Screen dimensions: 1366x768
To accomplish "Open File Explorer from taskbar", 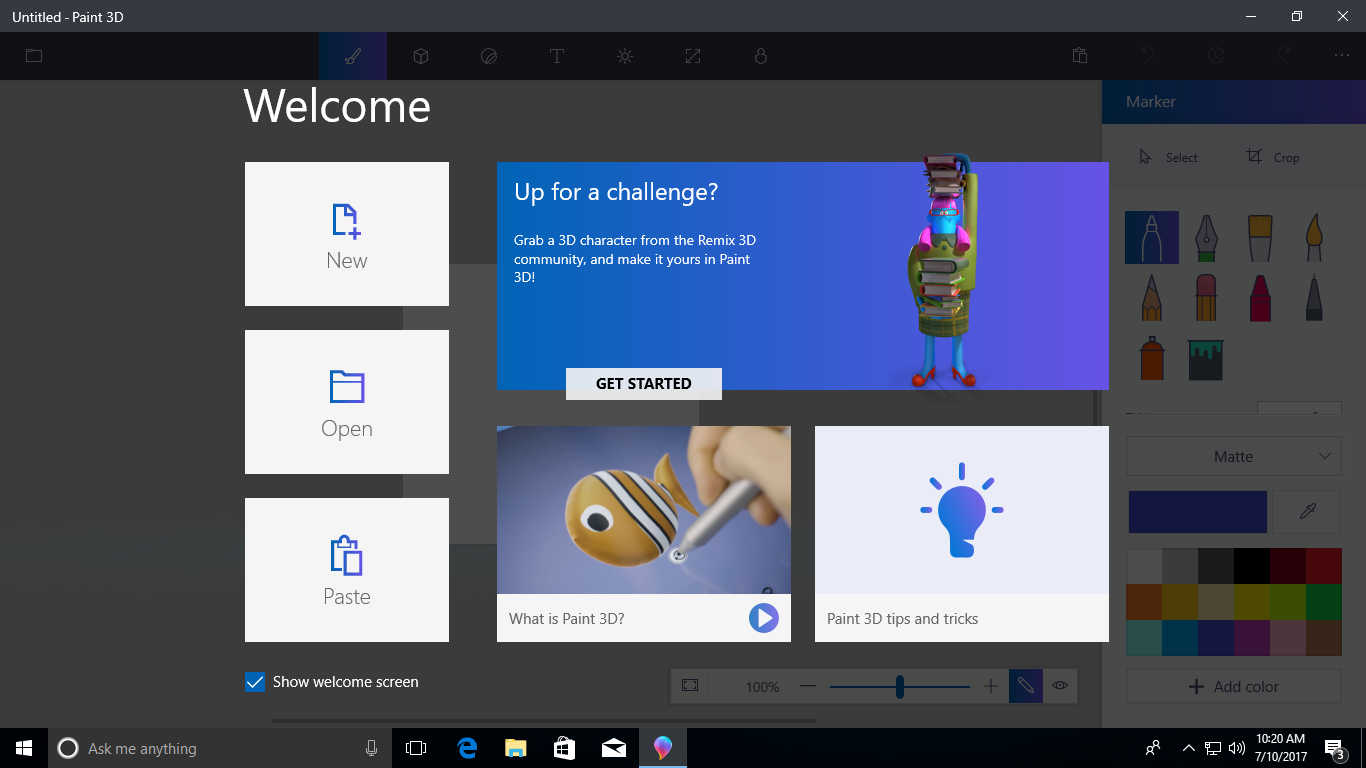I will tap(515, 748).
